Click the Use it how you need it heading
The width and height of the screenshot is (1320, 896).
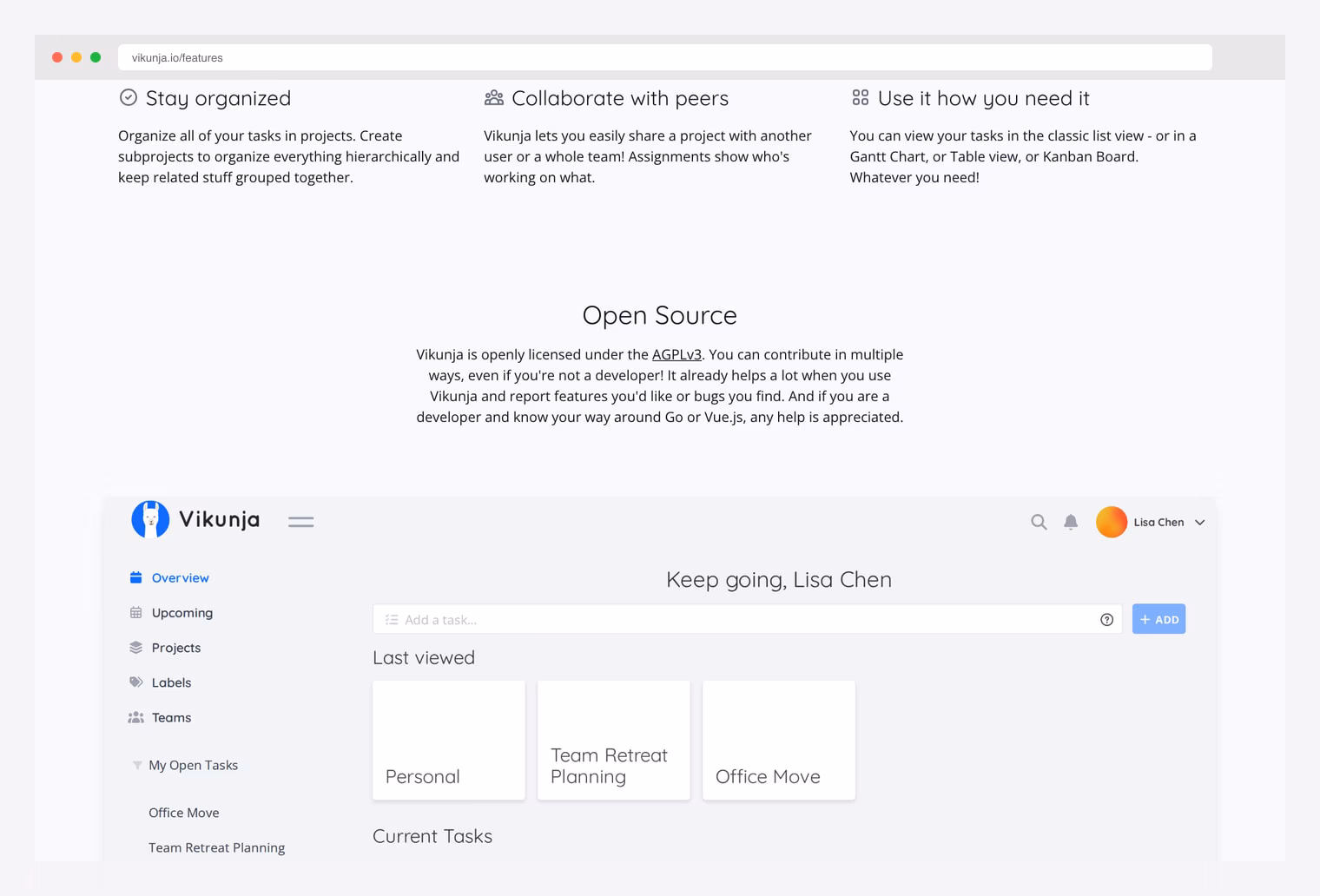pyautogui.click(x=984, y=98)
